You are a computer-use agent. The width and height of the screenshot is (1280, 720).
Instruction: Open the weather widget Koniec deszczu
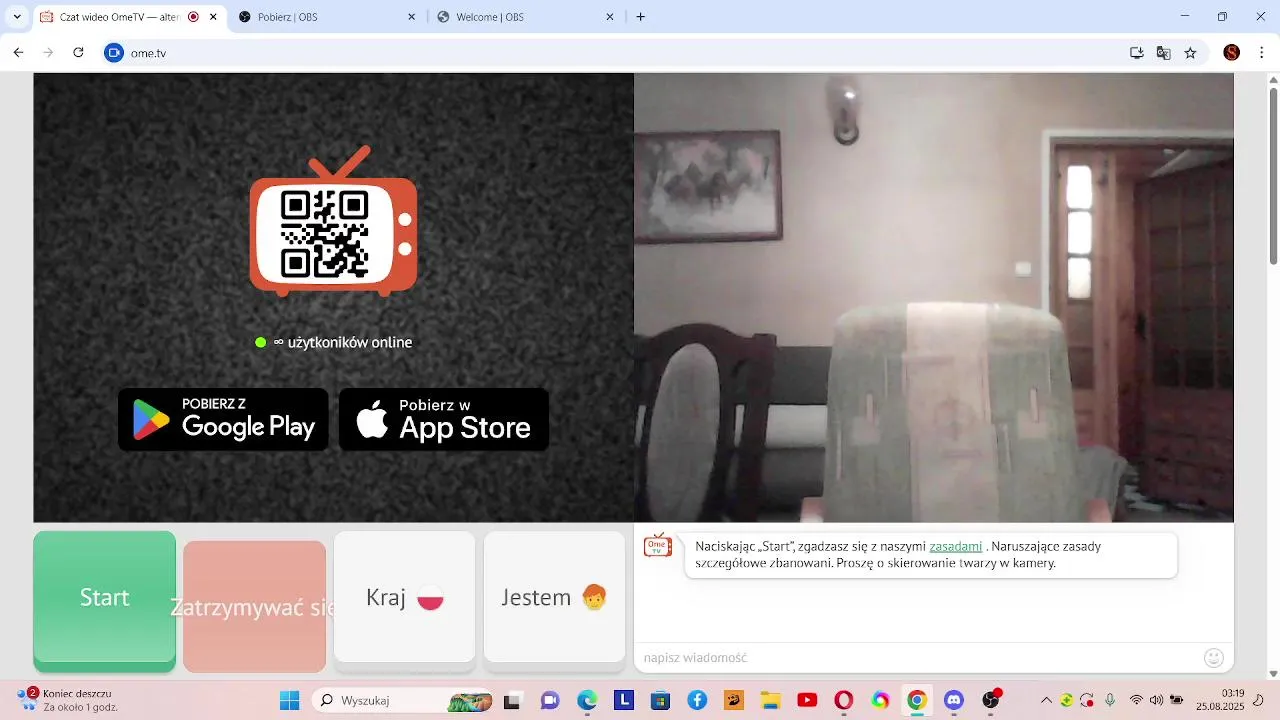(68, 700)
